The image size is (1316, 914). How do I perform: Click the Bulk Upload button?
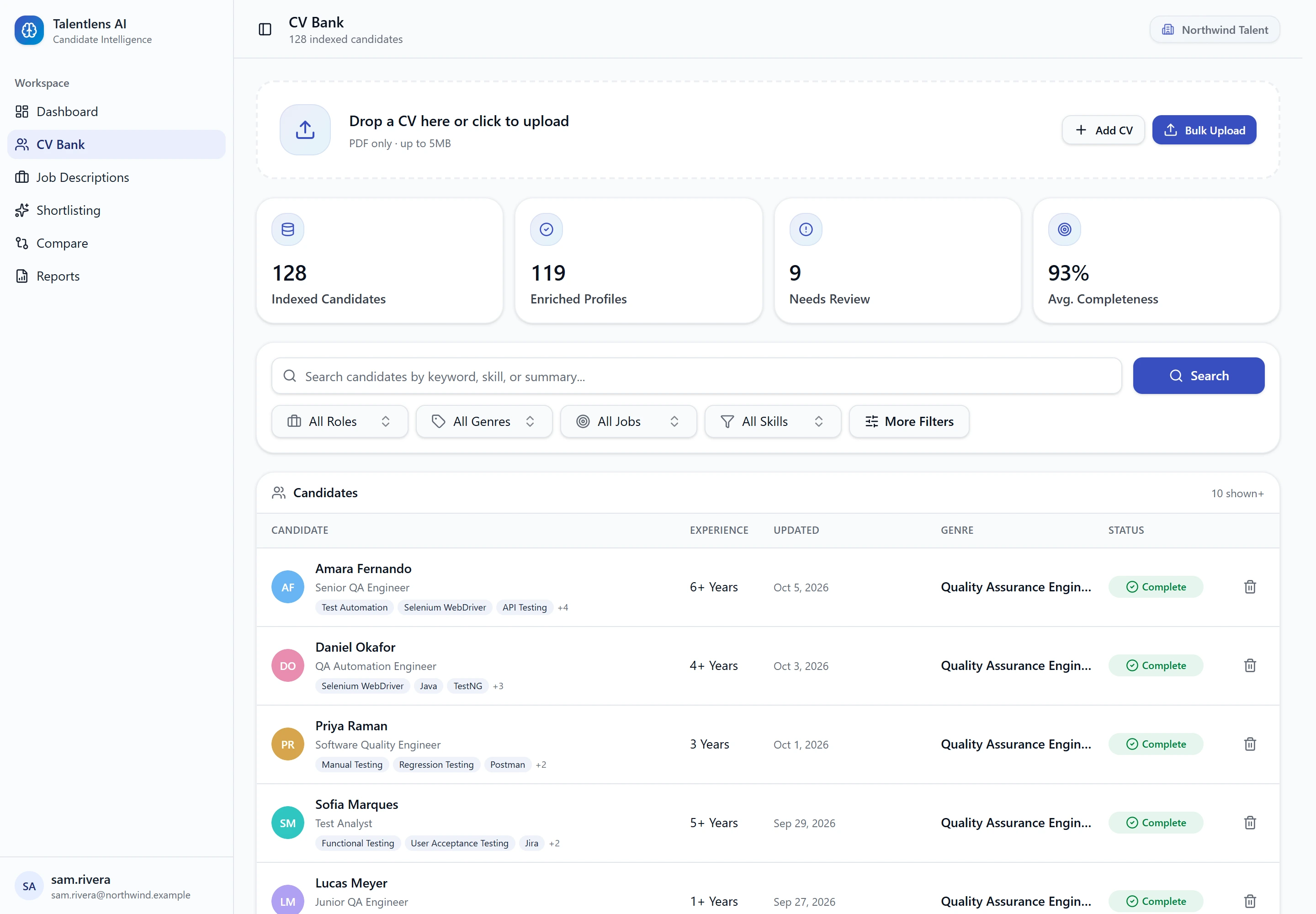1205,130
